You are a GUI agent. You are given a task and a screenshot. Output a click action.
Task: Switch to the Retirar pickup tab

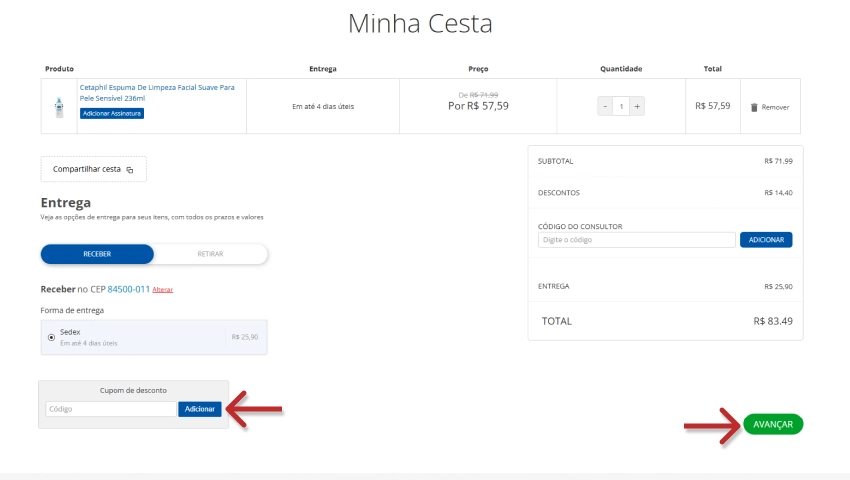[210, 254]
